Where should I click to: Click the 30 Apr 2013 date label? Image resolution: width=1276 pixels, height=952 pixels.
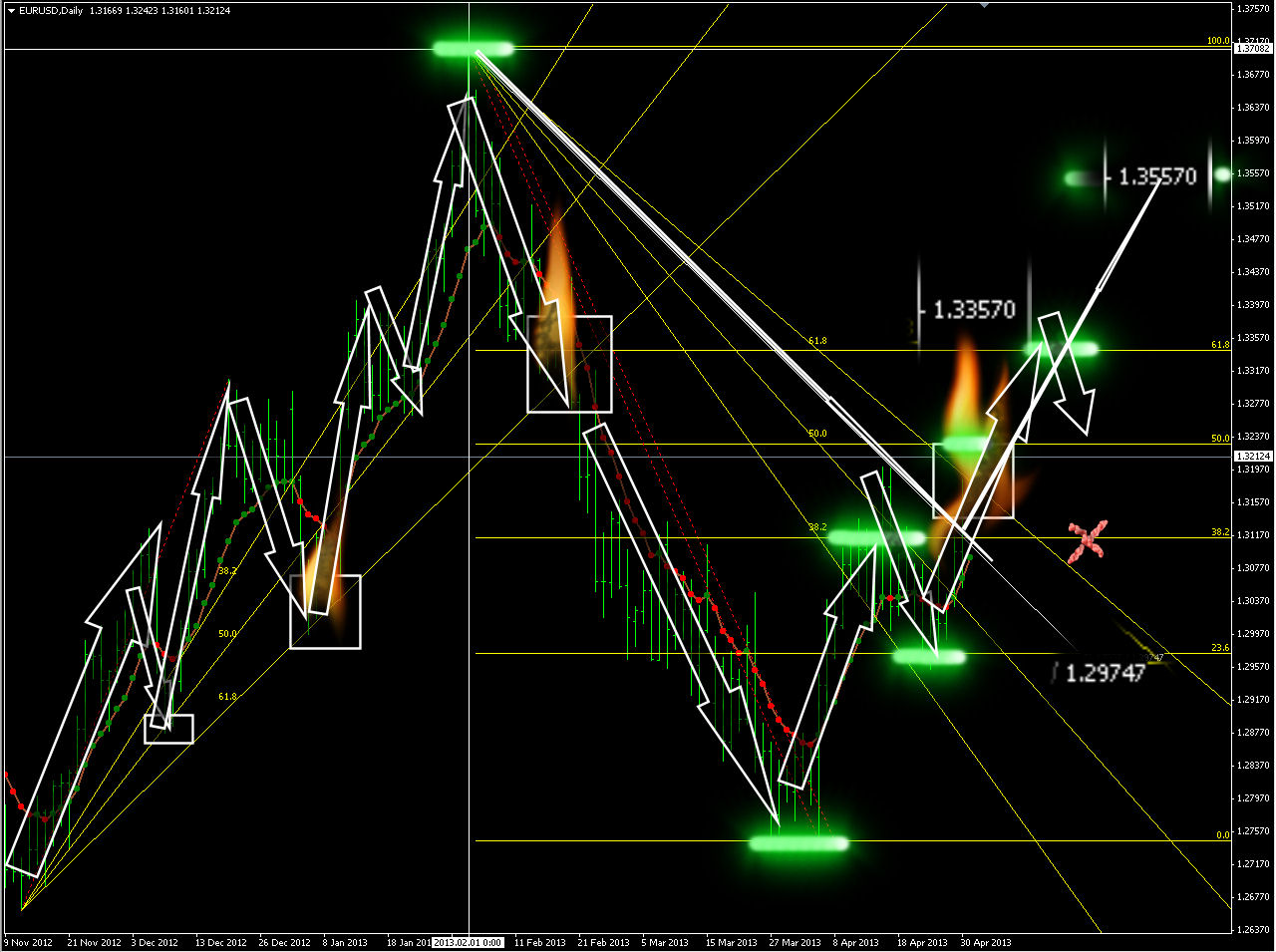tap(986, 942)
